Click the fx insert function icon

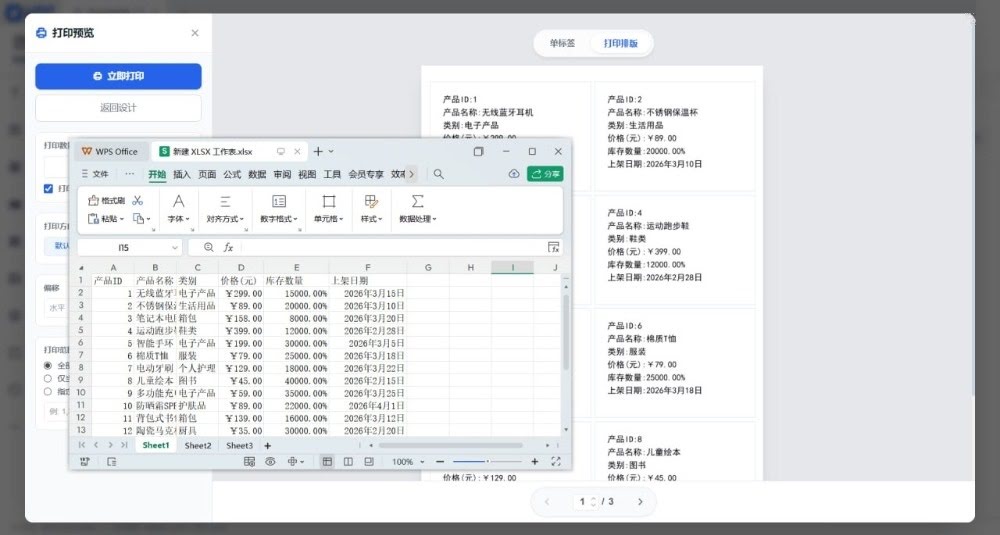pyautogui.click(x=228, y=247)
